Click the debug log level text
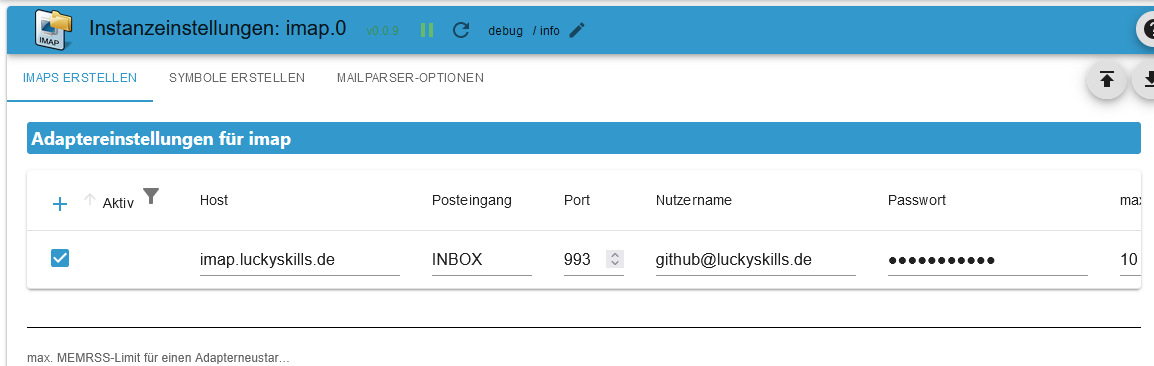Viewport: 1154px width, 366px height. pyautogui.click(x=506, y=31)
